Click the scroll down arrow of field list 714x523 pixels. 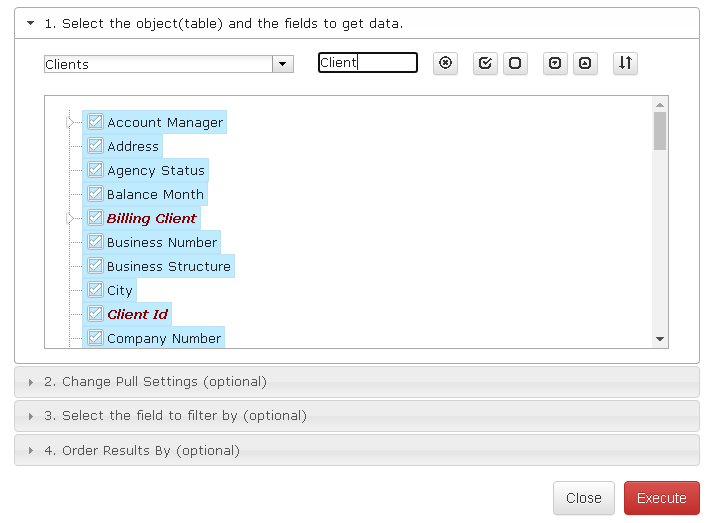point(660,339)
